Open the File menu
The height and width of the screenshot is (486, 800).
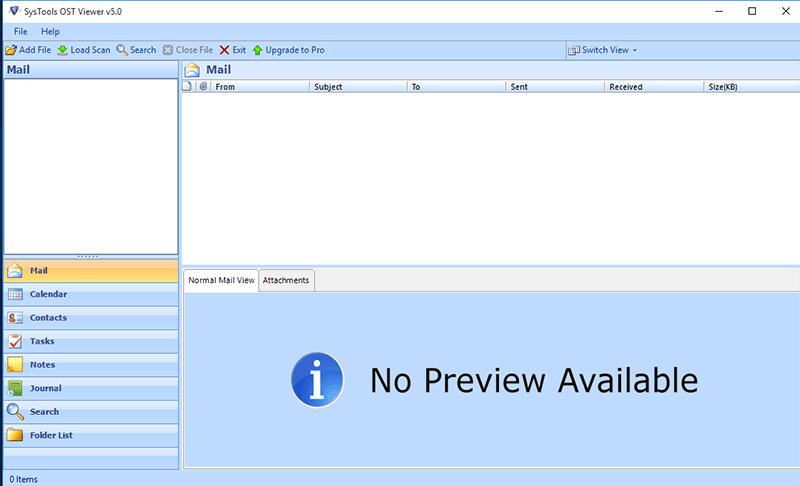21,32
